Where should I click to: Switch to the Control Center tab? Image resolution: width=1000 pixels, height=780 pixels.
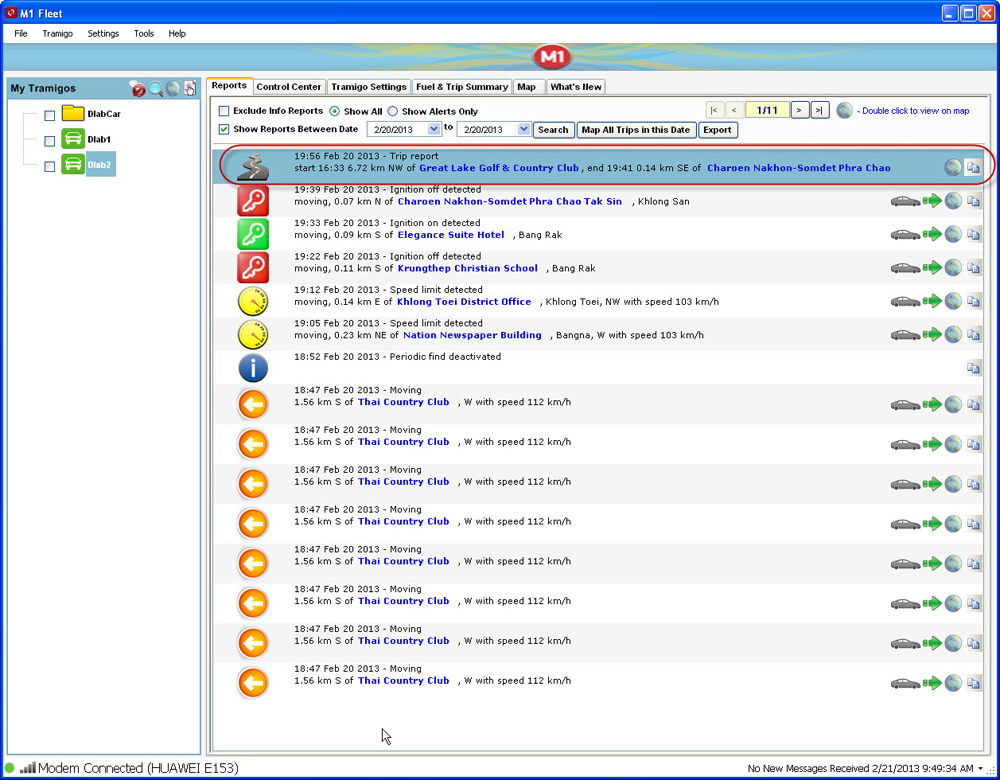(289, 87)
